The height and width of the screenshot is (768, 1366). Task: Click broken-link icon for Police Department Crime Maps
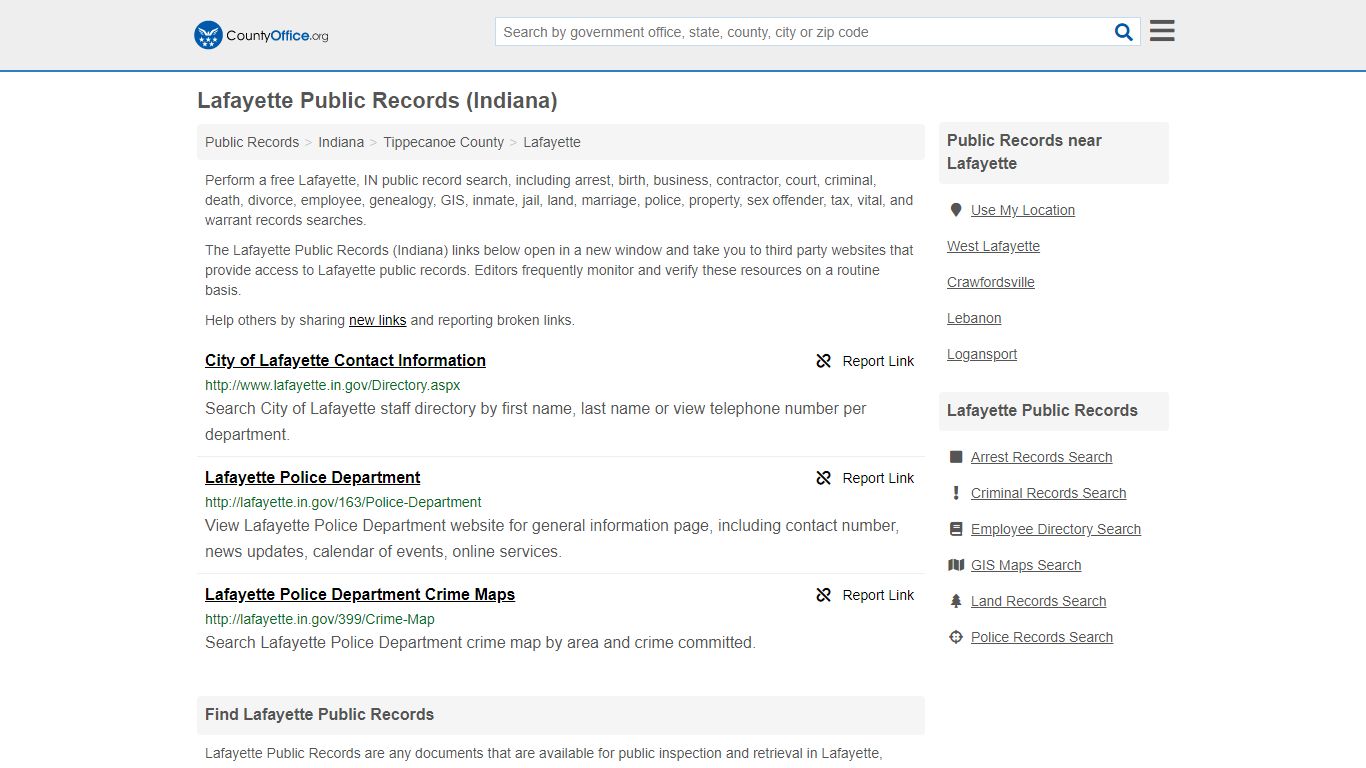click(x=824, y=595)
